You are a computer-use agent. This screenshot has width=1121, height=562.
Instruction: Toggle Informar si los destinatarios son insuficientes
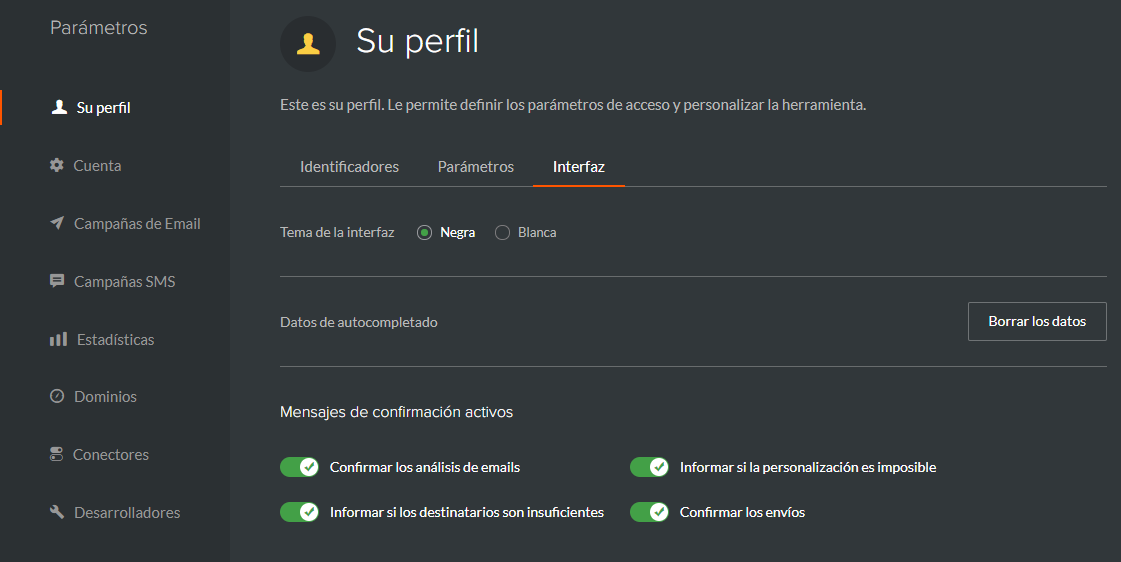pos(300,512)
